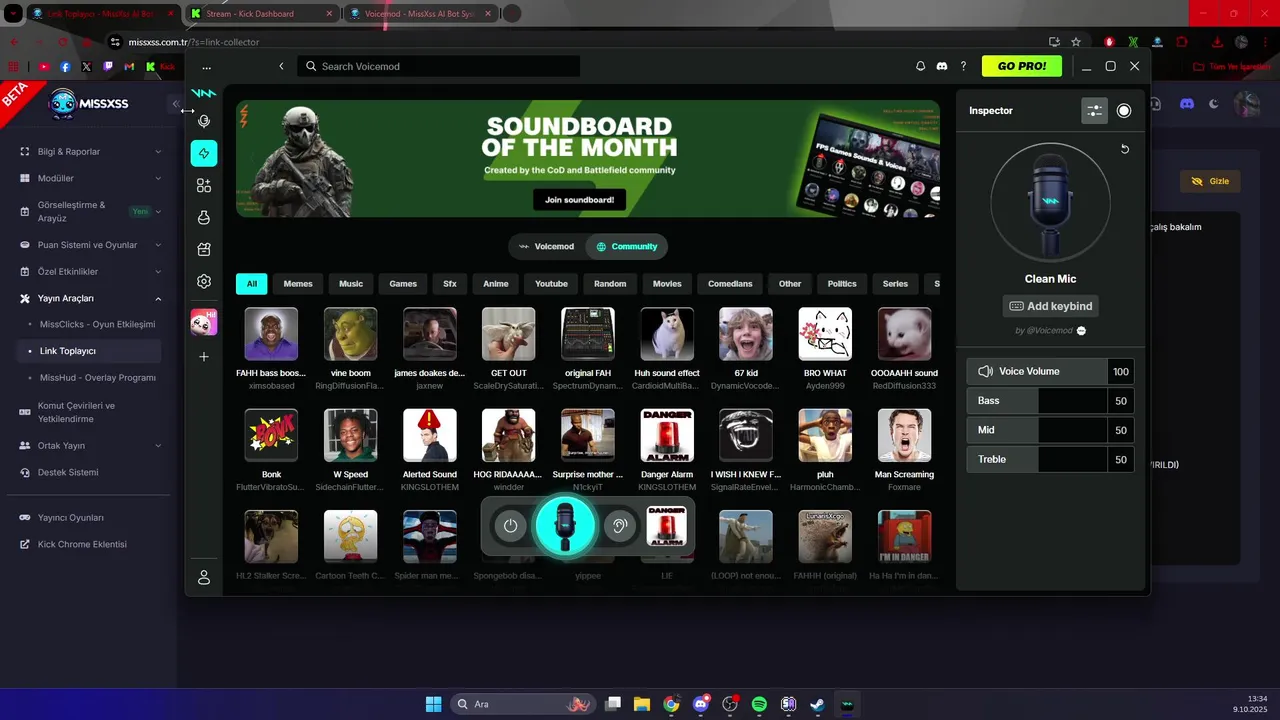The height and width of the screenshot is (720, 1280).
Task: Switch soundboard source to Voicemod
Action: coord(546,246)
